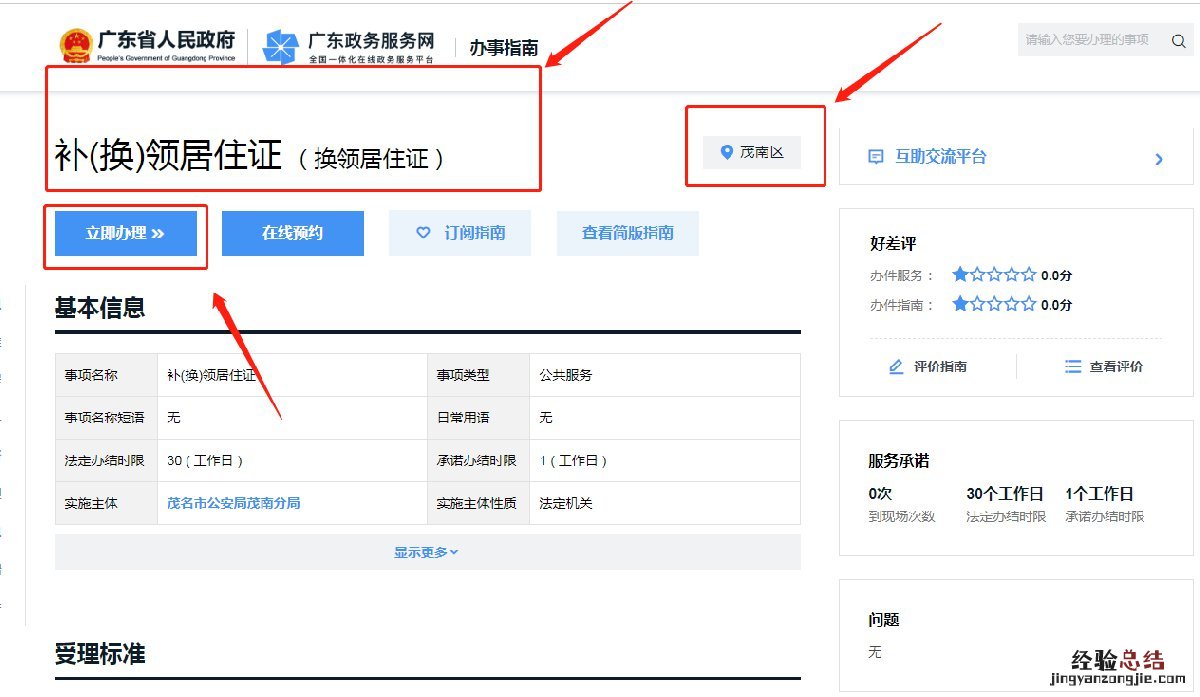Click the 查看简版指南 button
Image resolution: width=1200 pixels, height=697 pixels.
coord(628,233)
